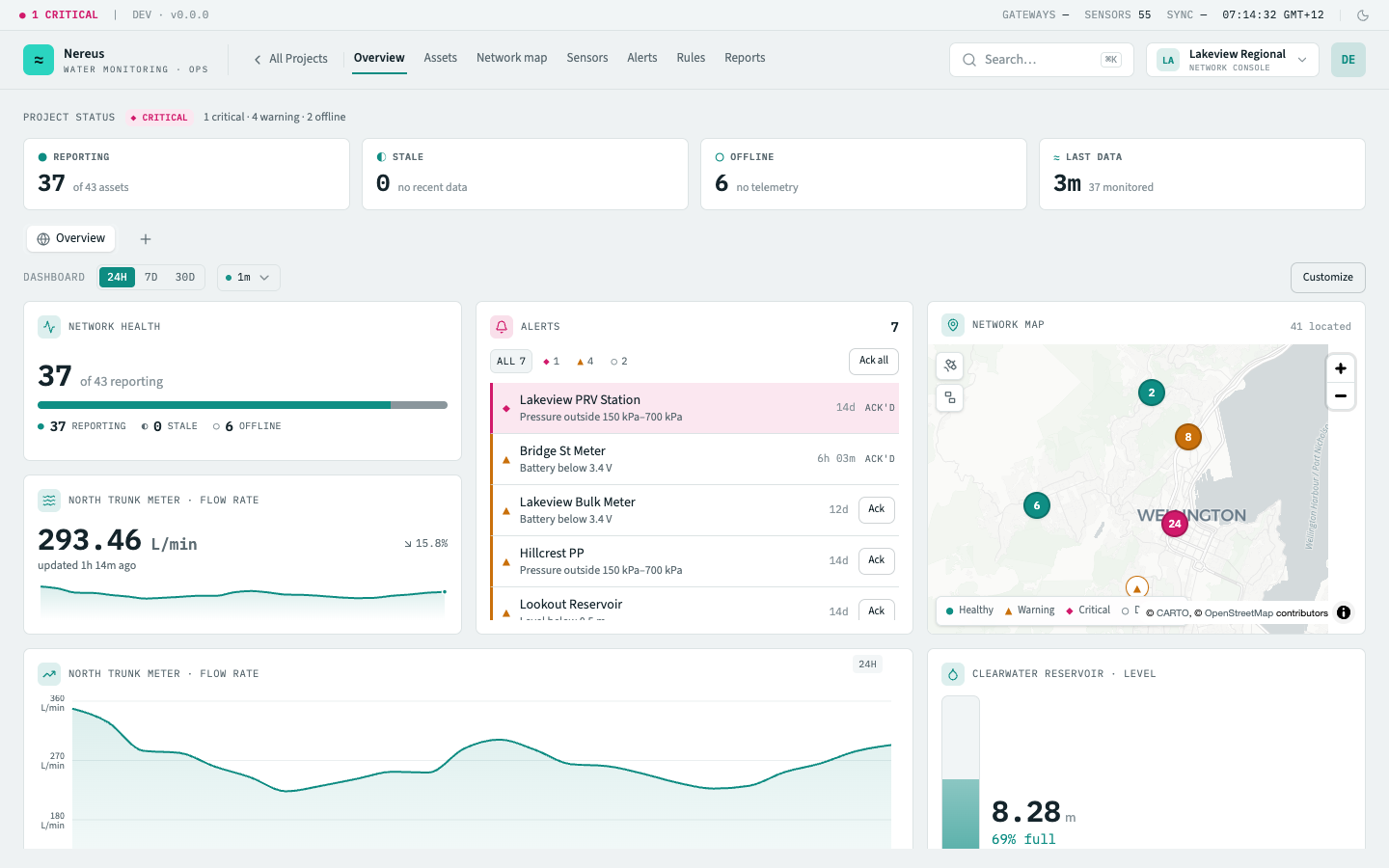Image resolution: width=1389 pixels, height=868 pixels.
Task: Open the Network map tab
Action: coord(511,58)
